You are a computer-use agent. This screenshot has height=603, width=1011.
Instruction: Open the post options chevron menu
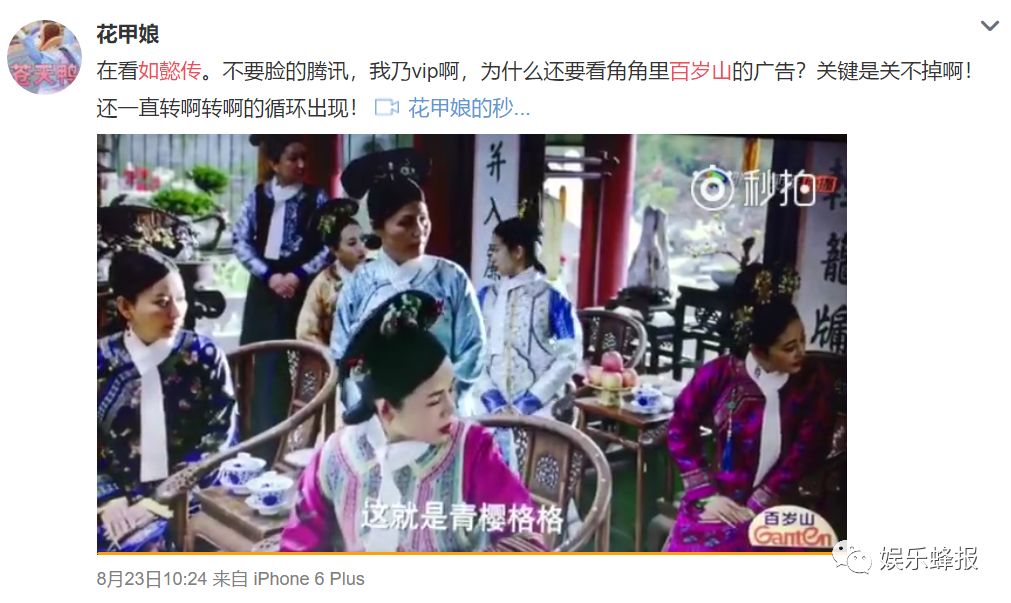pos(989,26)
